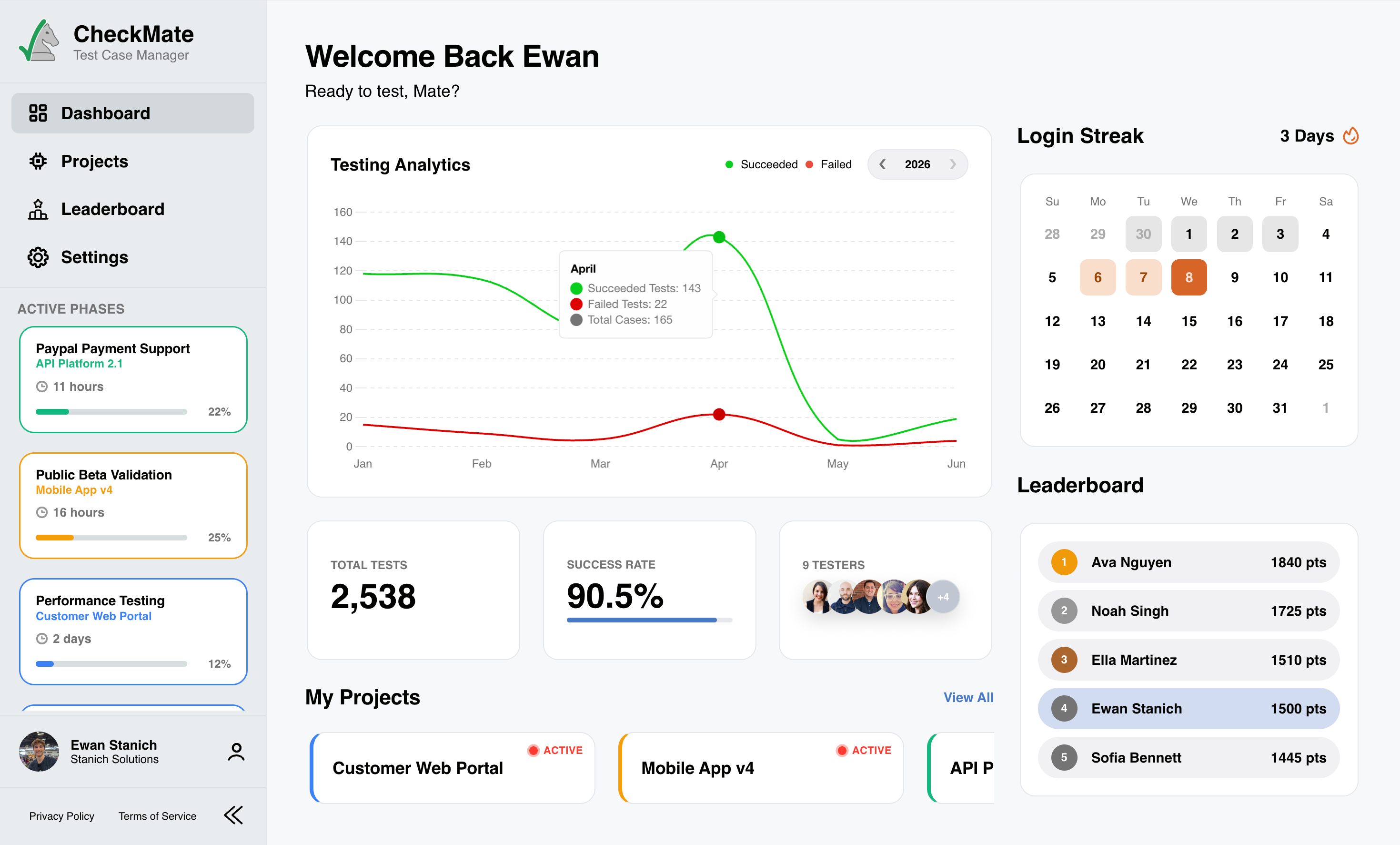1400x845 pixels.
Task: Click the first tester avatar
Action: (x=816, y=597)
